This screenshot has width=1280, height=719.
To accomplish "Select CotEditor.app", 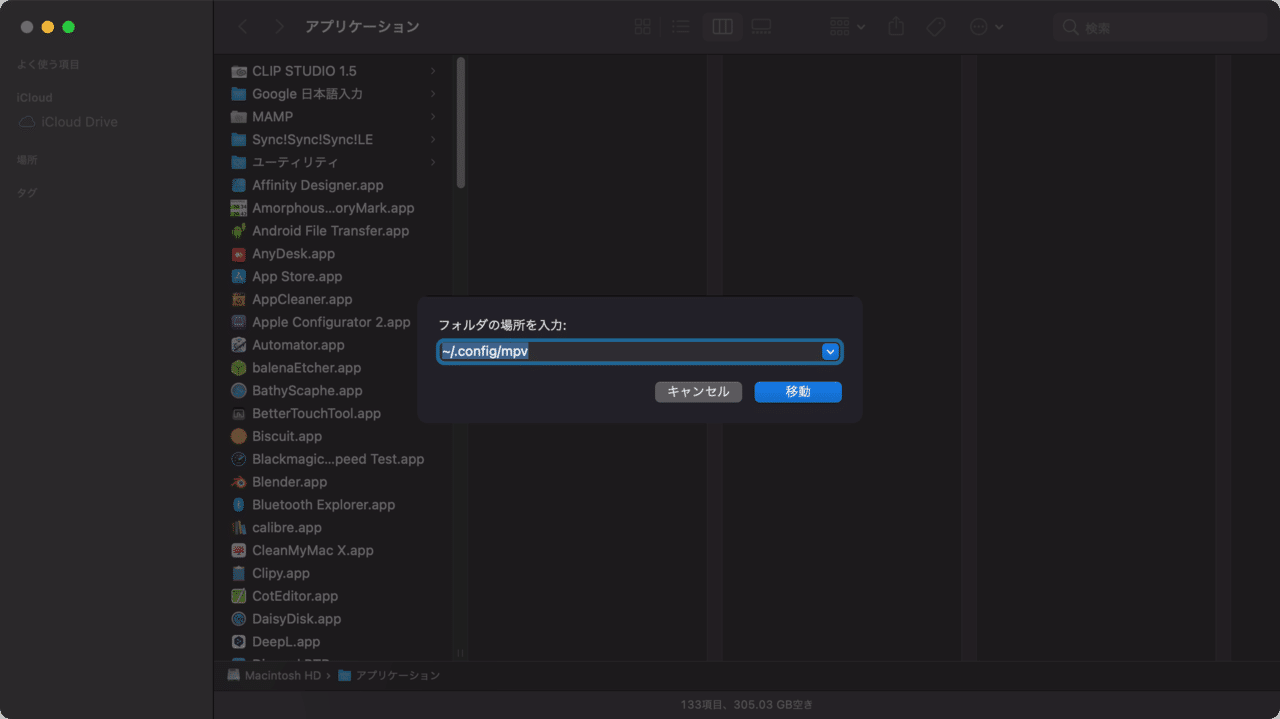I will (x=293, y=595).
